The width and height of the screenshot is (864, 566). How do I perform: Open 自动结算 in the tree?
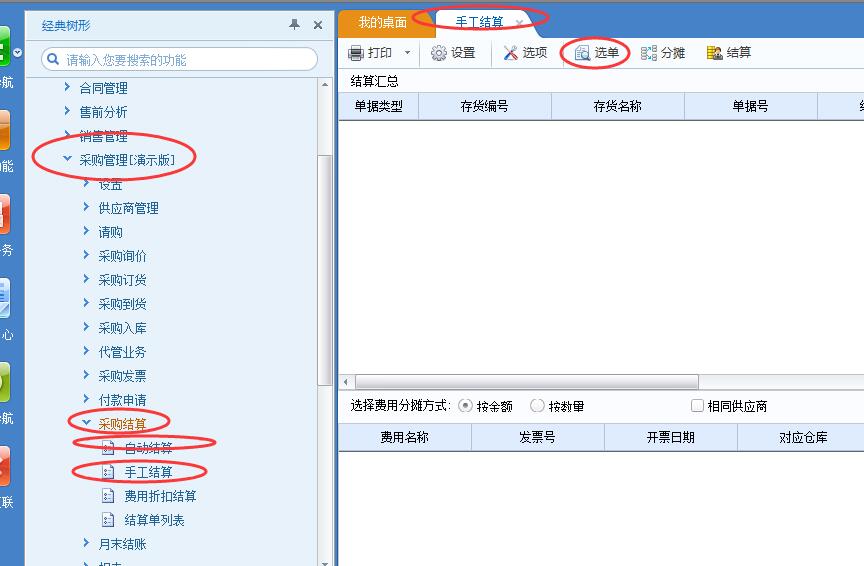[148, 448]
